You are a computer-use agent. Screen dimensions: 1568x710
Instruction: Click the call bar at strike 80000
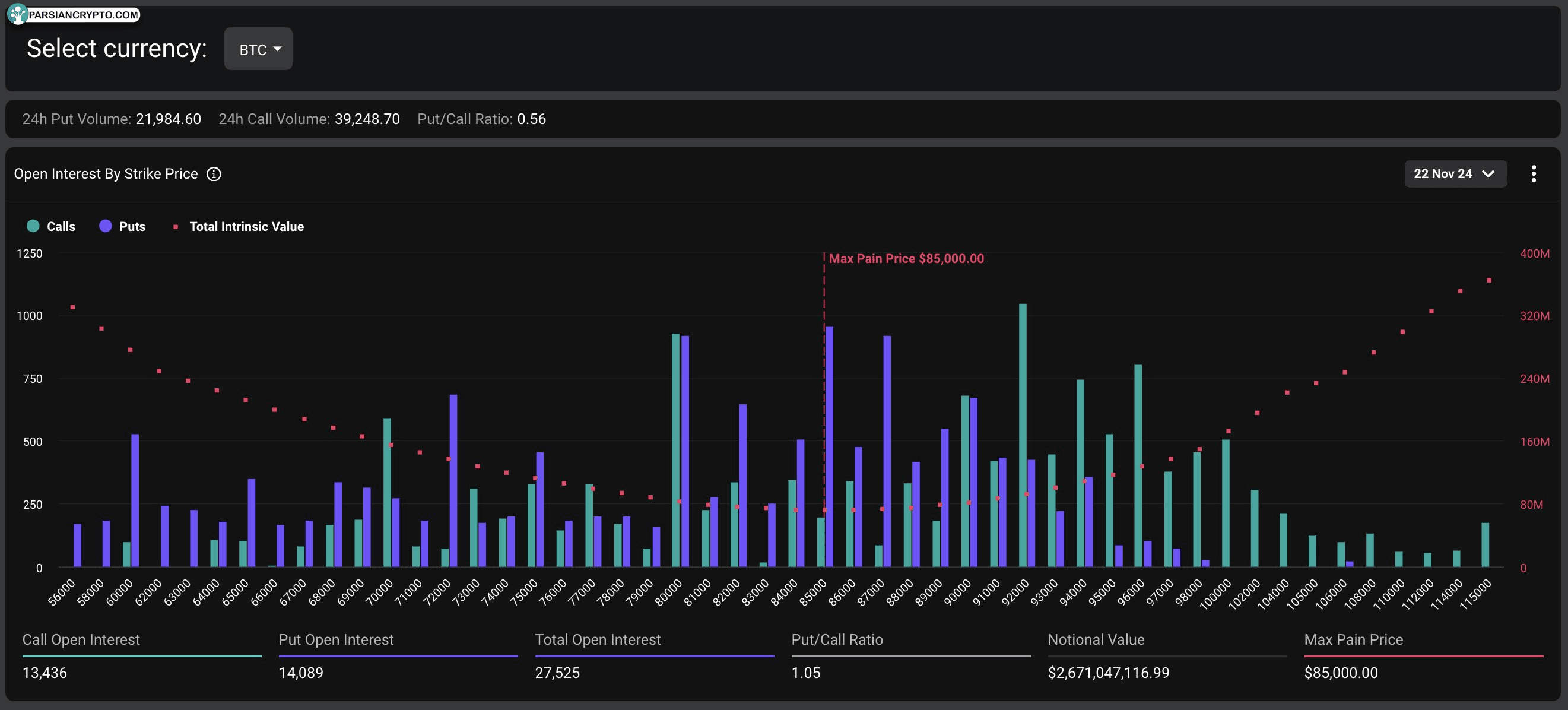click(x=675, y=450)
